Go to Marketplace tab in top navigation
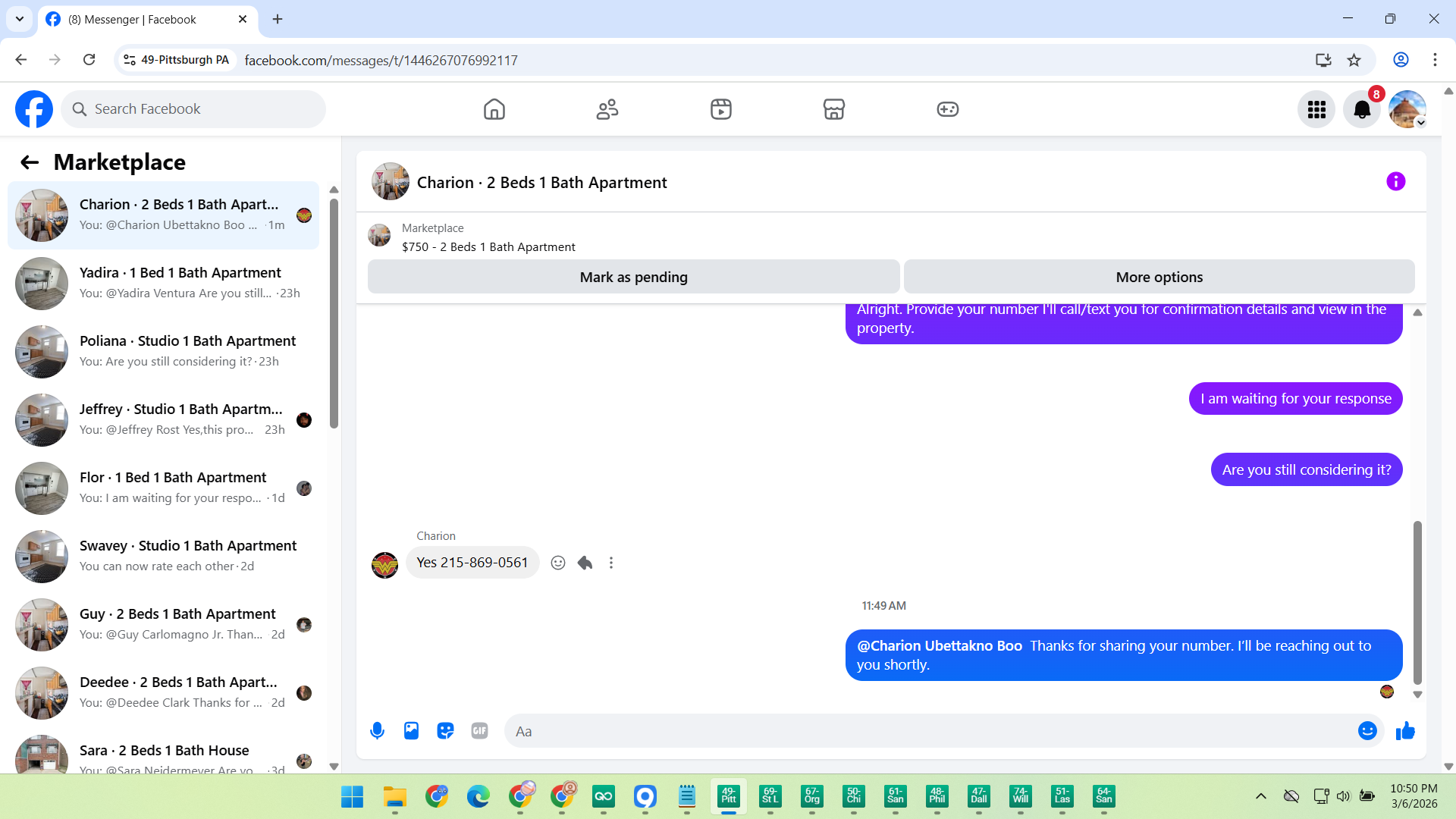Screen dimensions: 1456x819 coord(833,110)
